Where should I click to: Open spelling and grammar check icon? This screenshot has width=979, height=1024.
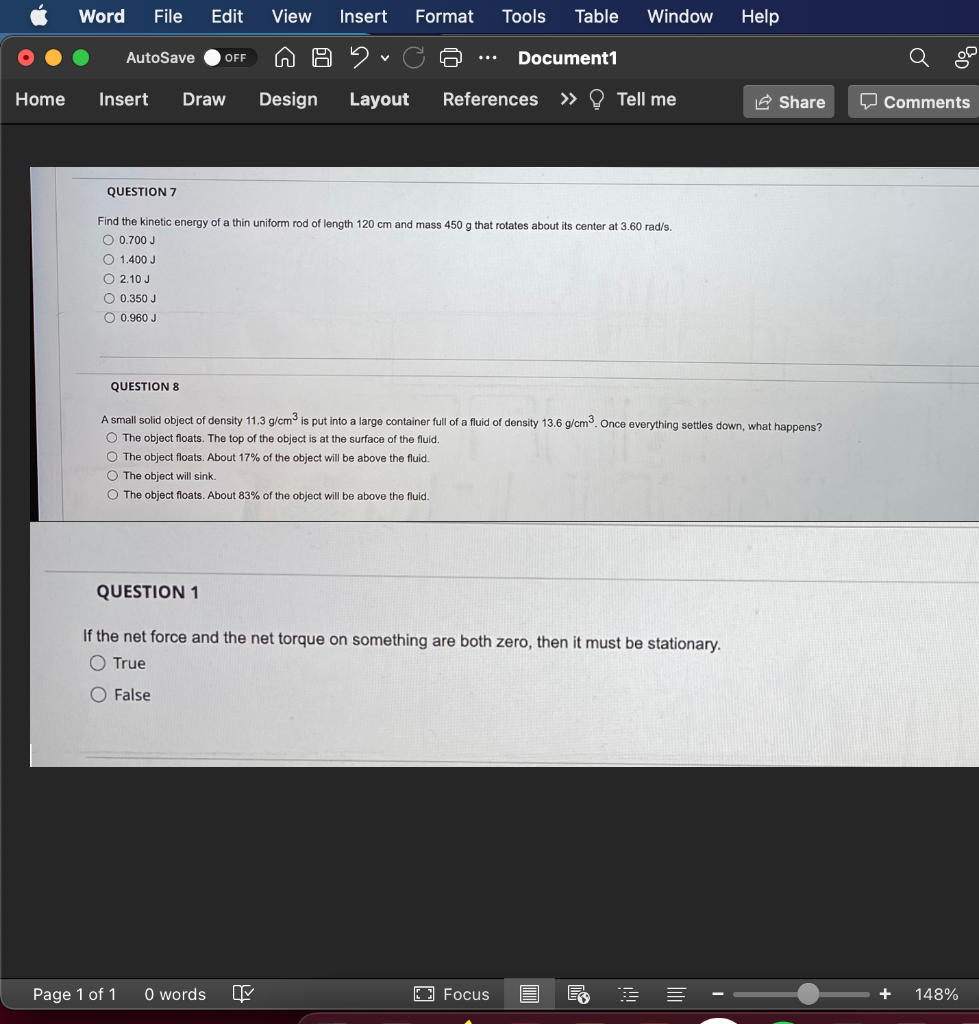point(243,994)
